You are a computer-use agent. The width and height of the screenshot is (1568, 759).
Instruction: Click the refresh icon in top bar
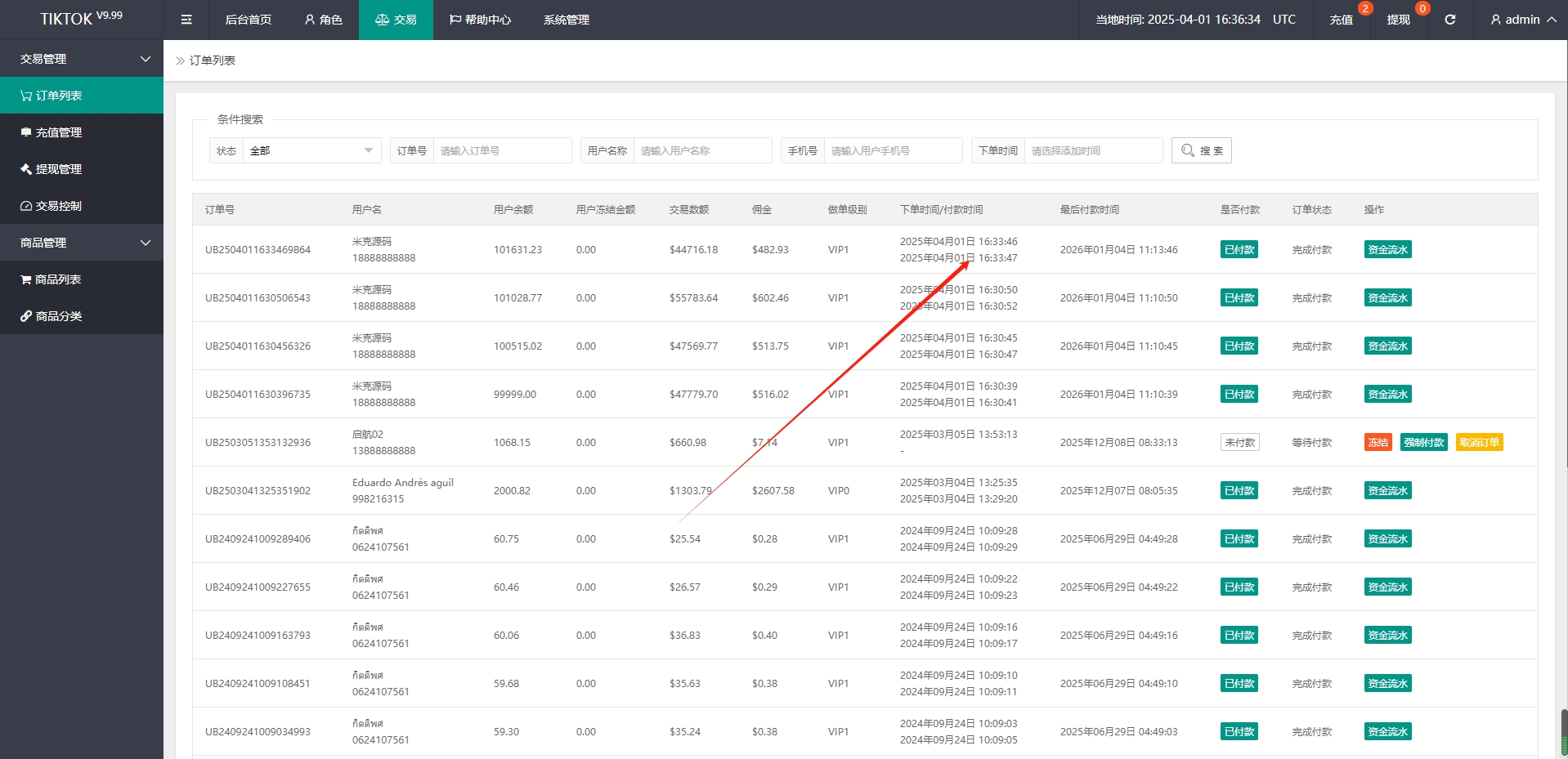point(1449,20)
